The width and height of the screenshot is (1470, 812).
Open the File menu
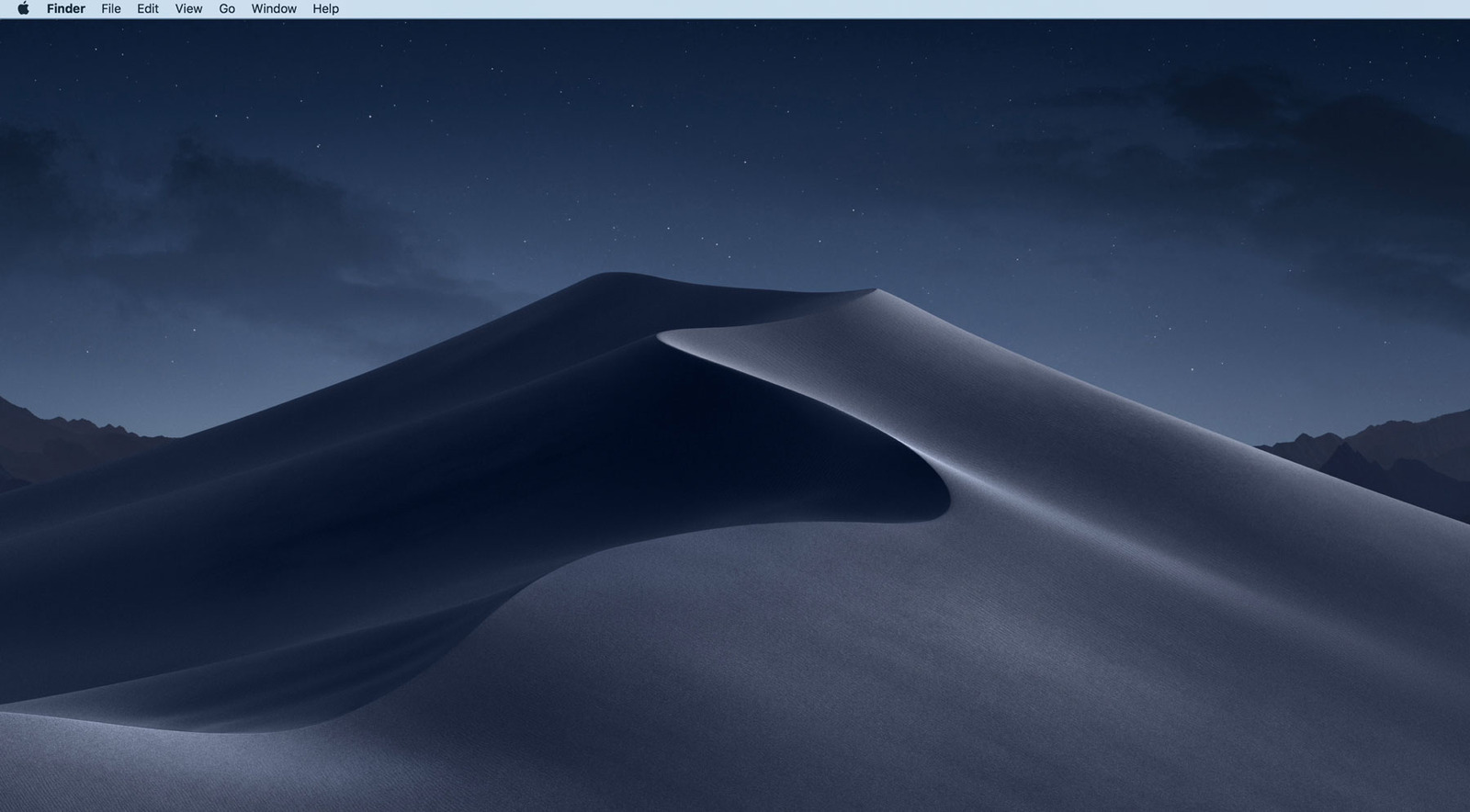coord(111,9)
